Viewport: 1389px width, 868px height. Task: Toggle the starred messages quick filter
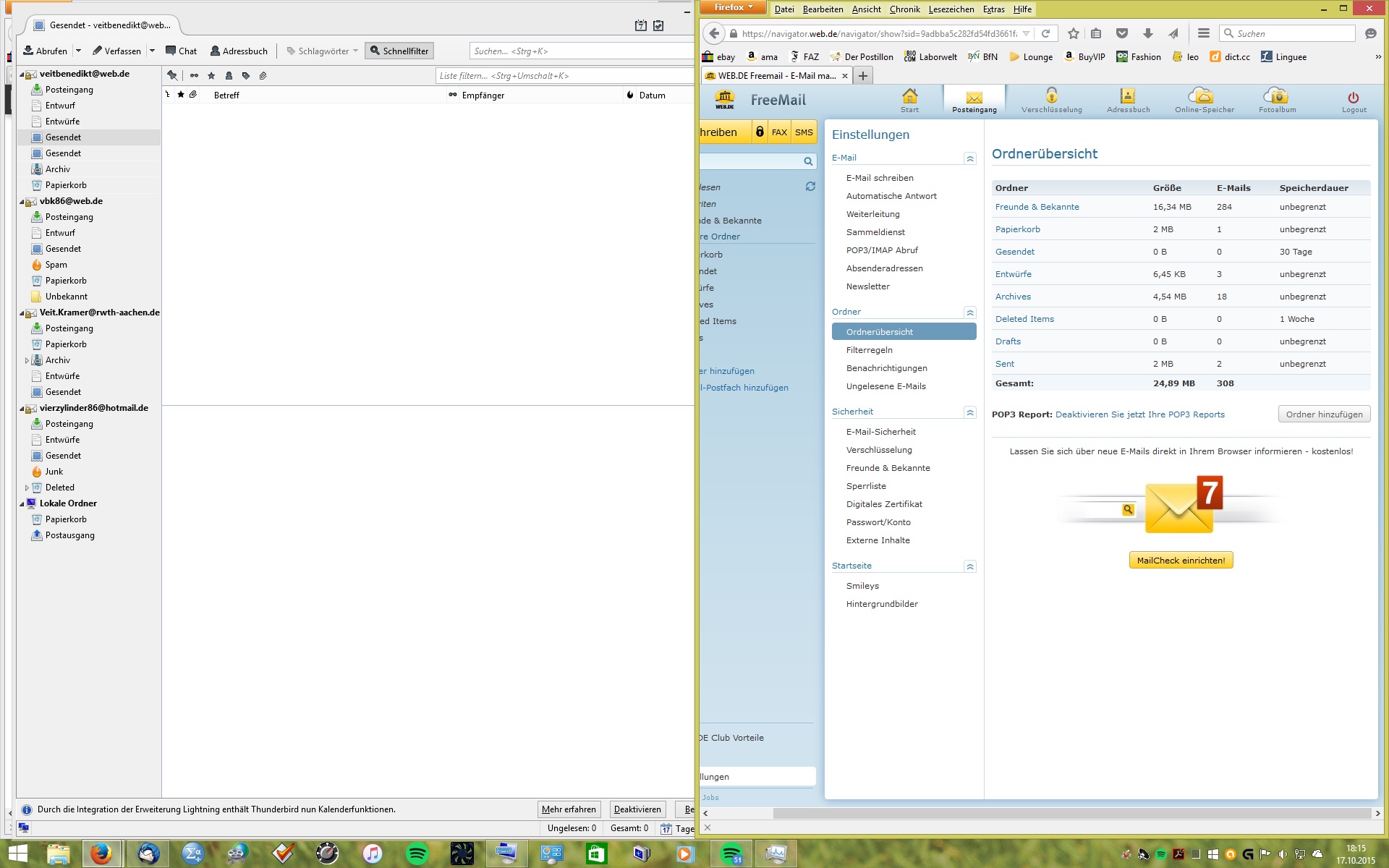pos(211,75)
